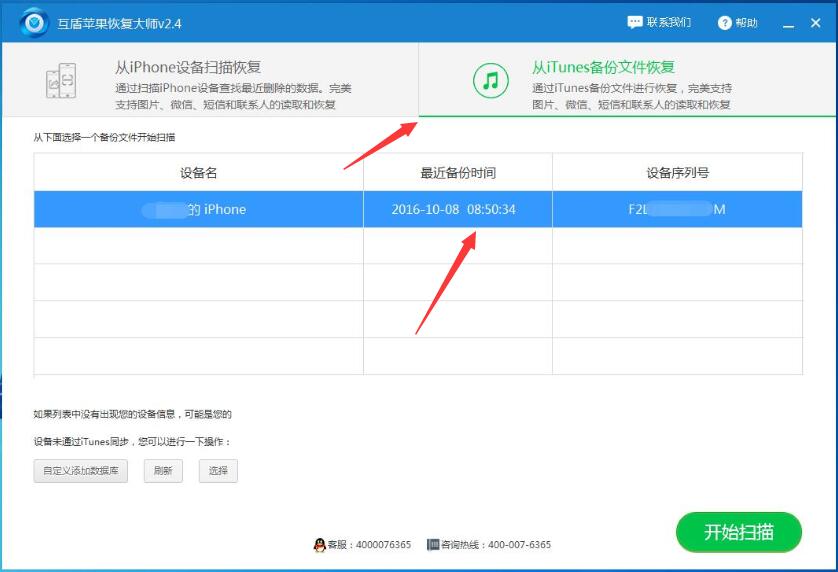Switch to 从iTunes备份文件恢复 tab
This screenshot has width=838, height=572.
627,80
